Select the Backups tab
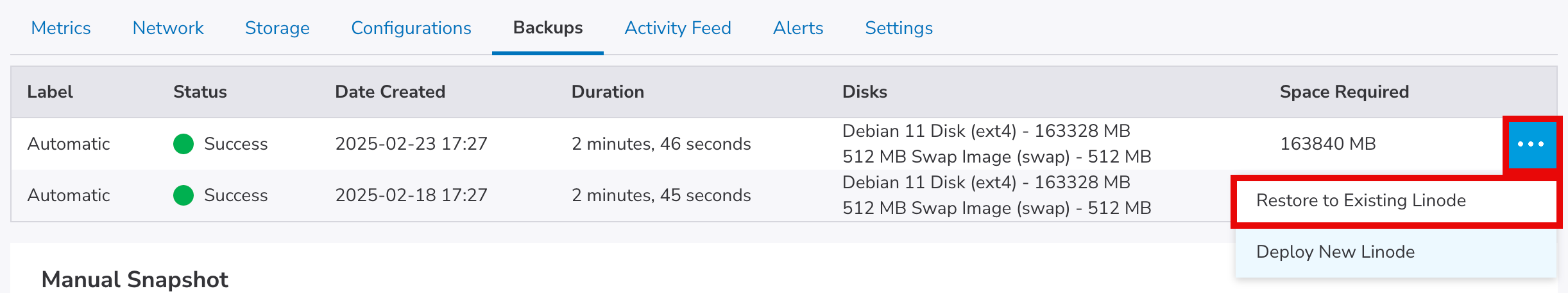The width and height of the screenshot is (1568, 293). (x=548, y=28)
